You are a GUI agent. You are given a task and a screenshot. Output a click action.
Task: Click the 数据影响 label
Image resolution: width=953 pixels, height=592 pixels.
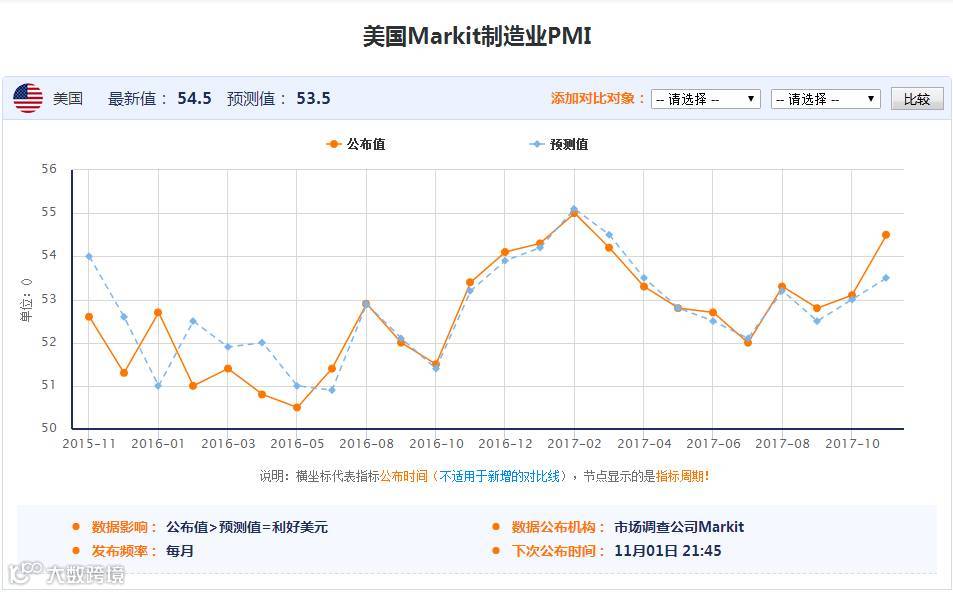(x=123, y=527)
